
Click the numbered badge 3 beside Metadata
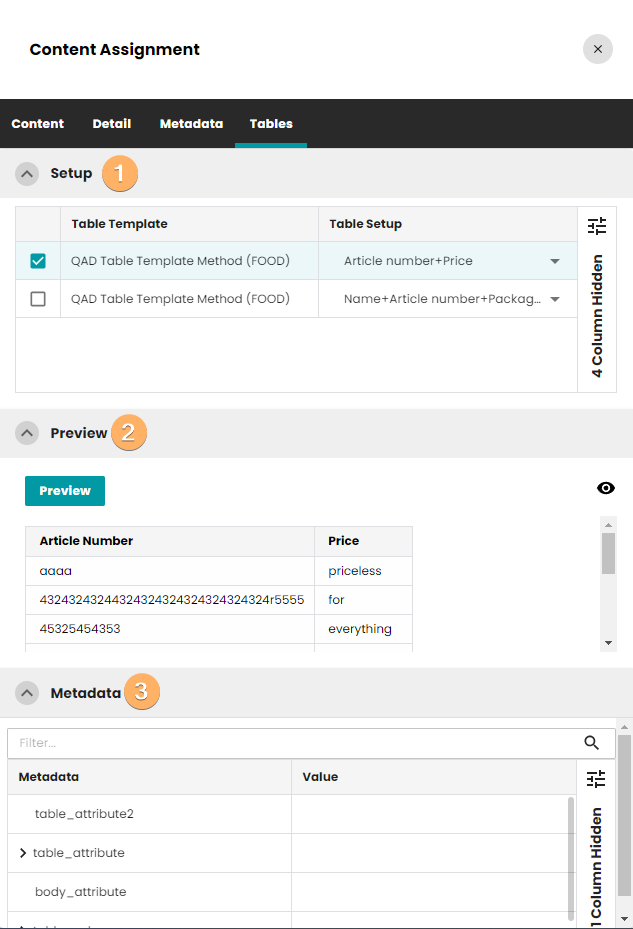point(142,691)
